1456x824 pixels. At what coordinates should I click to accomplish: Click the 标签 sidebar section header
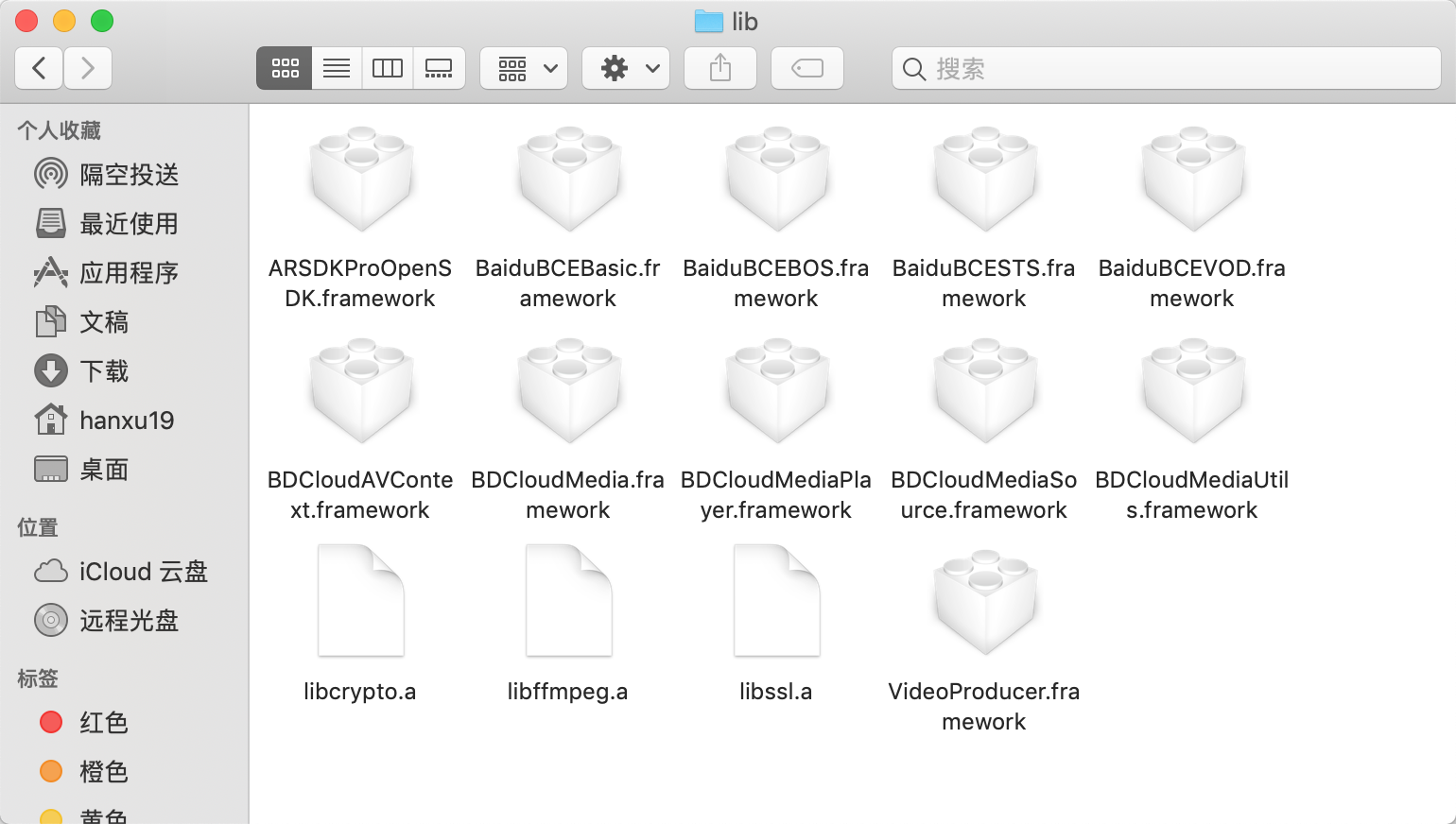(x=38, y=678)
